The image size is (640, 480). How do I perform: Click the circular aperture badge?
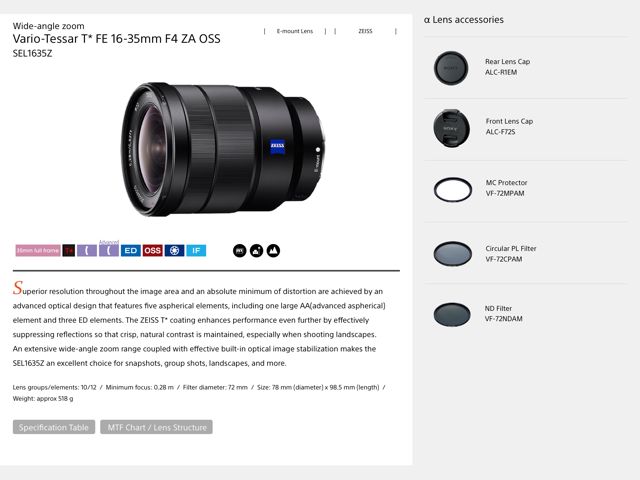click(174, 250)
